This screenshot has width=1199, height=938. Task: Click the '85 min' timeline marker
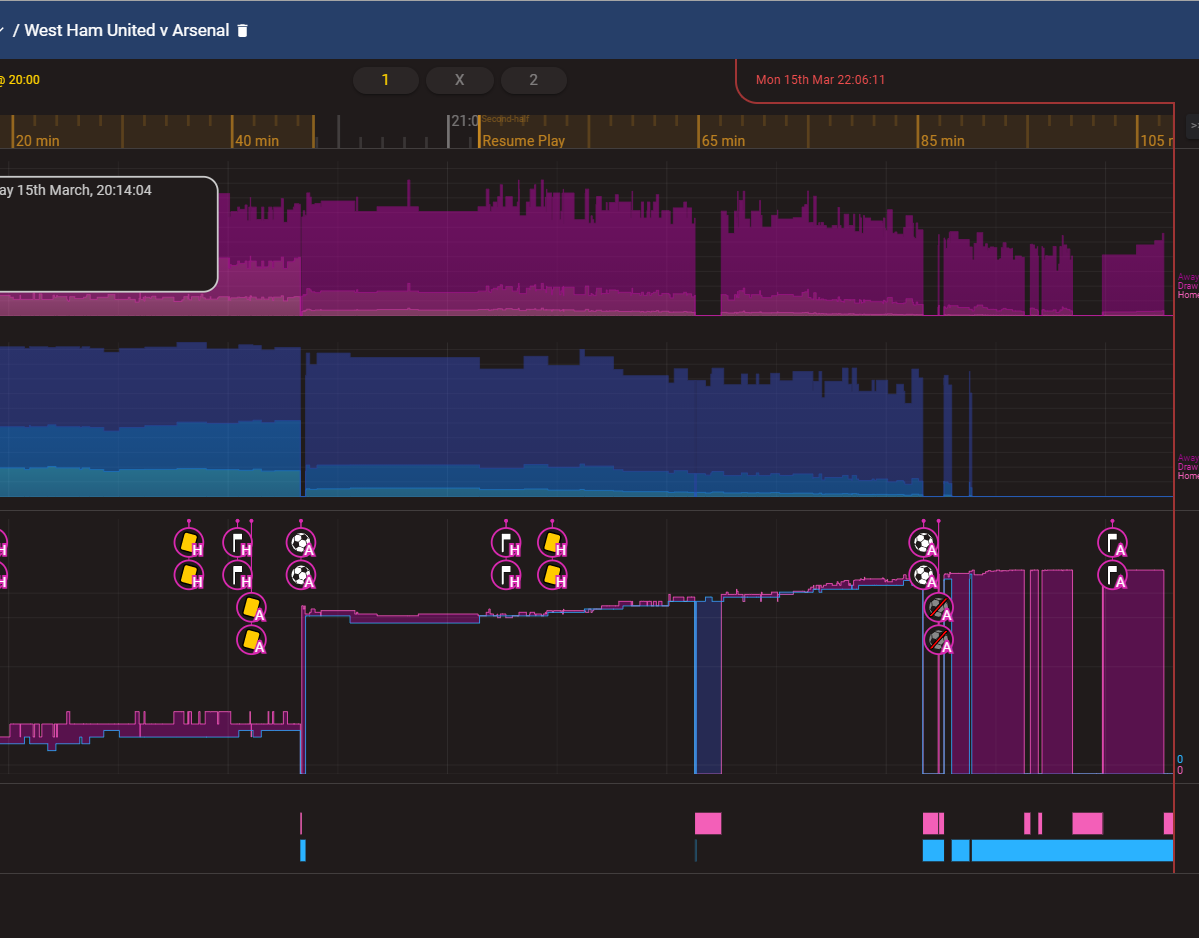(x=943, y=141)
